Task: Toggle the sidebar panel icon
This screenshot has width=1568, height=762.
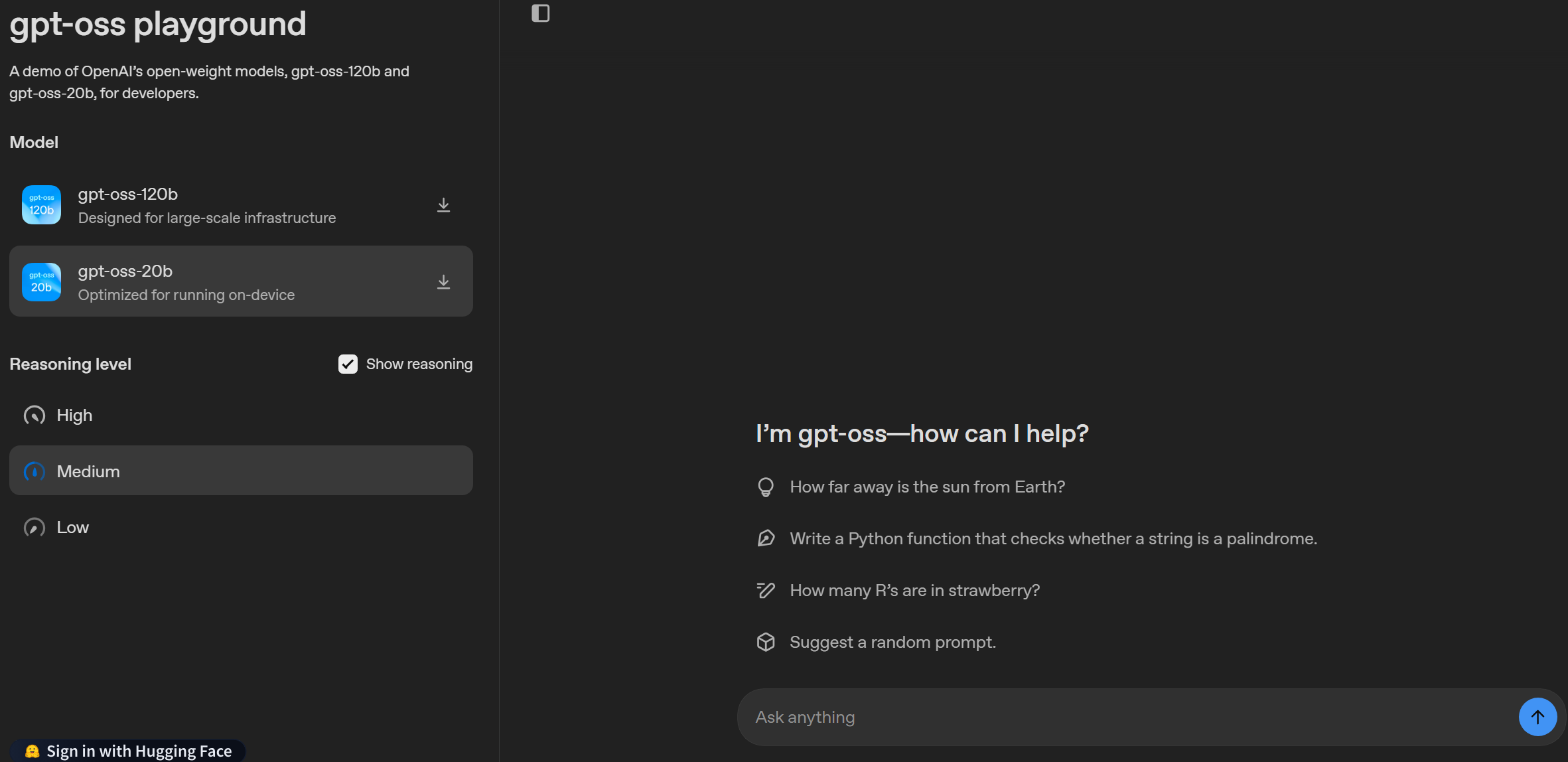Action: 540,13
